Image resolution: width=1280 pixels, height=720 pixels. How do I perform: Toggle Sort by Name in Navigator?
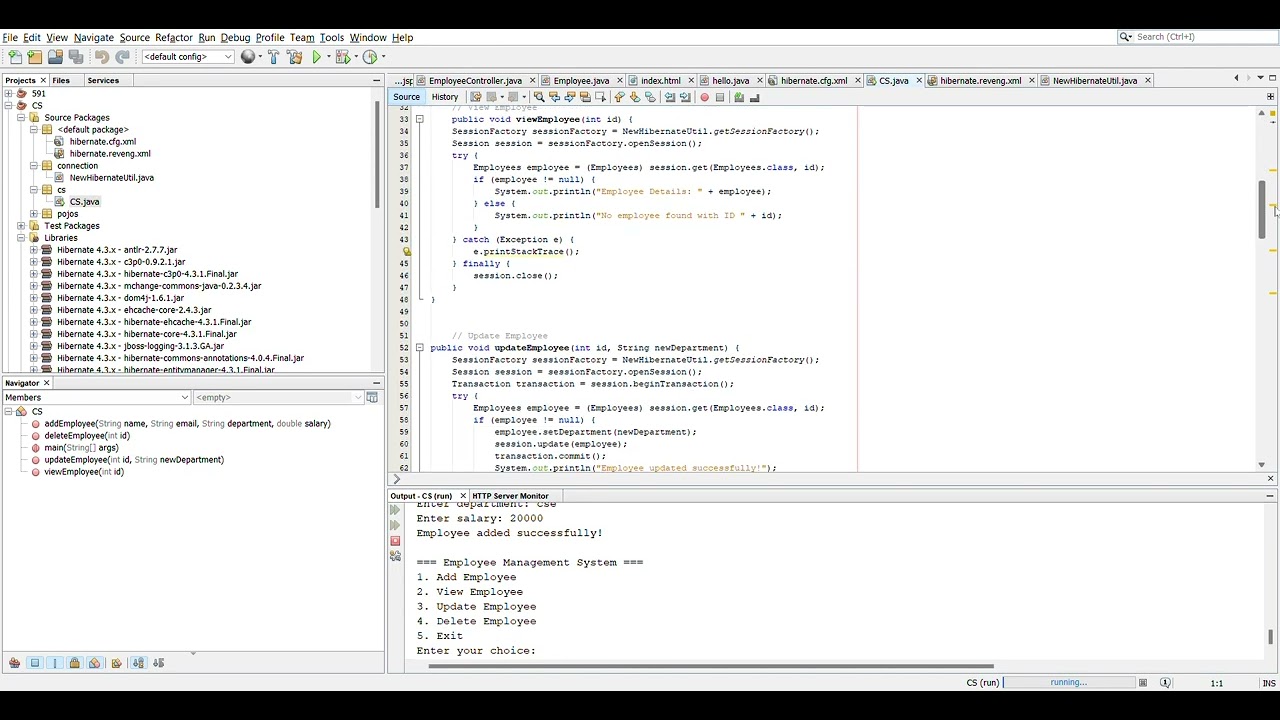(x=138, y=663)
